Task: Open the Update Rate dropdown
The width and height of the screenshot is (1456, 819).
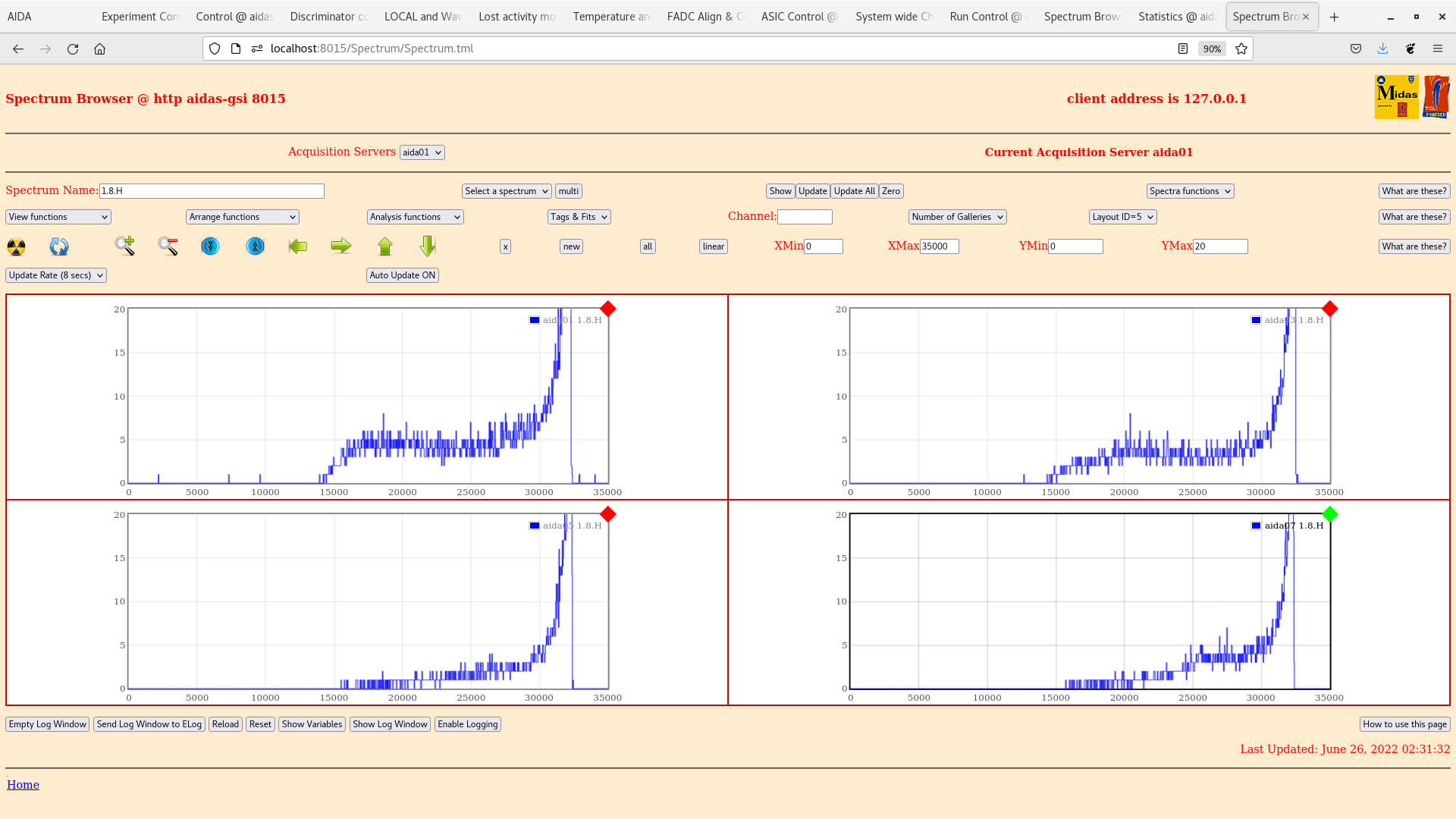Action: click(56, 275)
